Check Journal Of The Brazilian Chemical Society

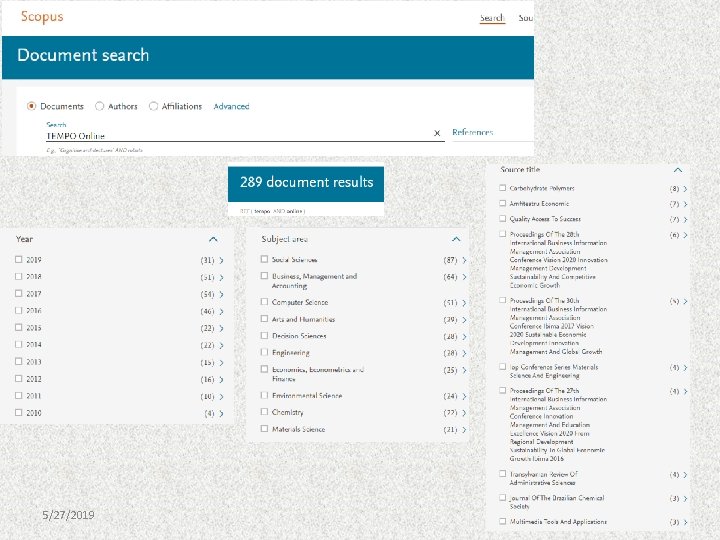click(x=502, y=497)
